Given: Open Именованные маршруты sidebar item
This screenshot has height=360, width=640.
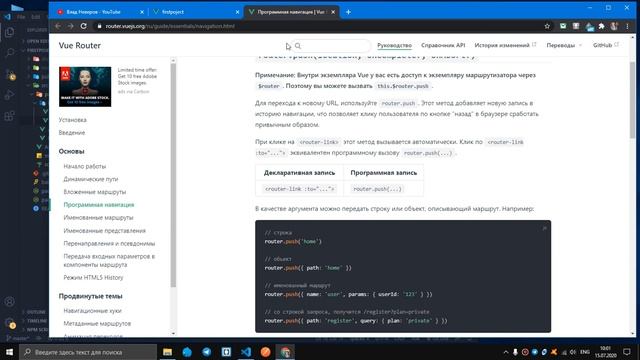Looking at the screenshot, I should click(x=98, y=218).
